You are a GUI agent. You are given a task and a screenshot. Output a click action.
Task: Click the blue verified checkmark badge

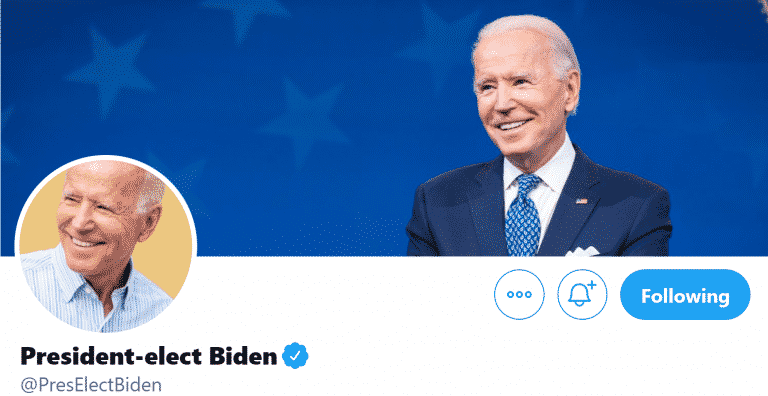(295, 356)
